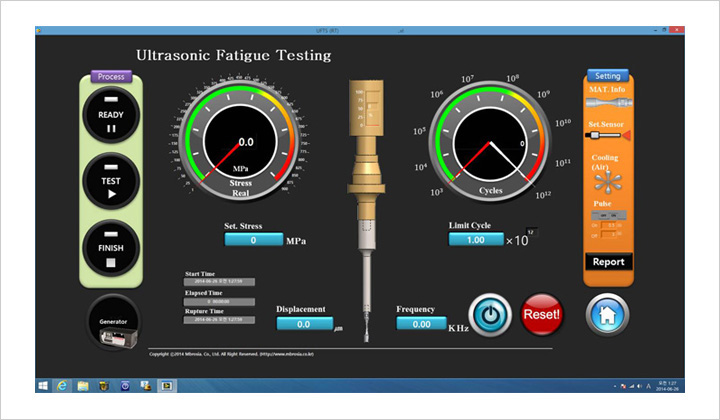Open the Report button

[608, 262]
